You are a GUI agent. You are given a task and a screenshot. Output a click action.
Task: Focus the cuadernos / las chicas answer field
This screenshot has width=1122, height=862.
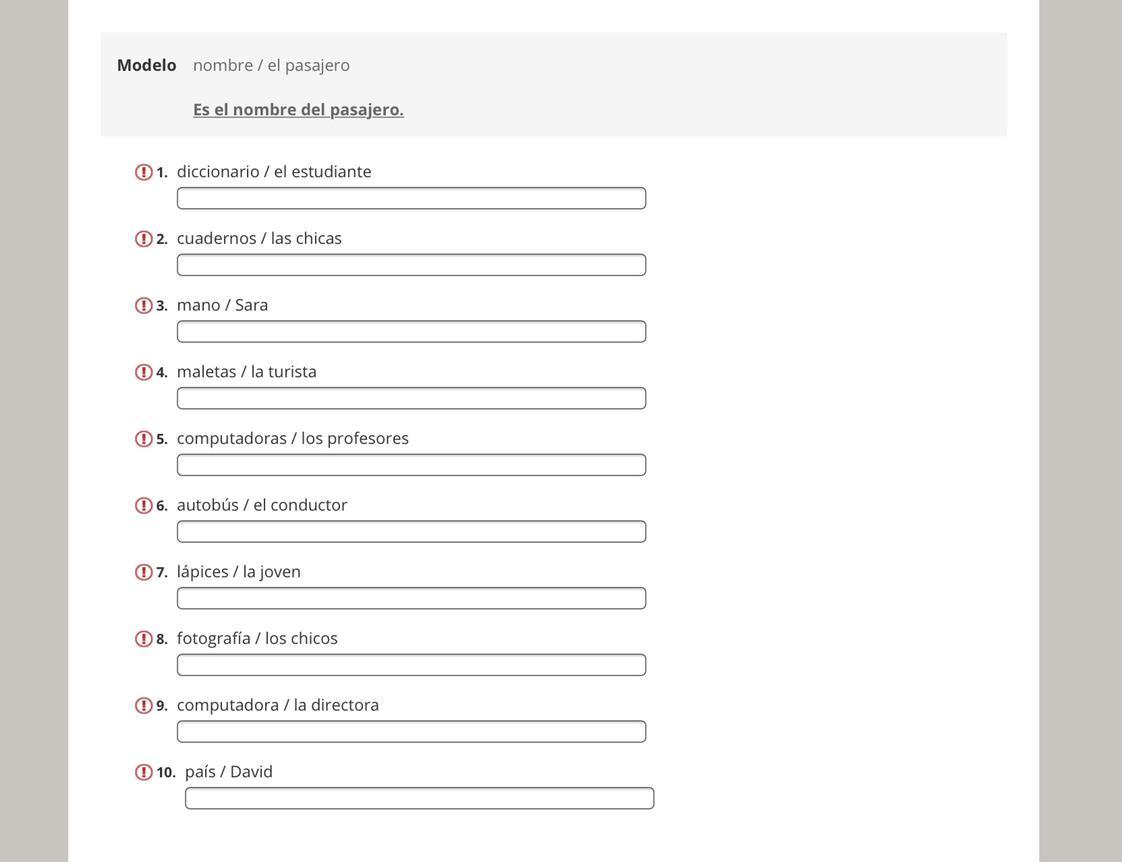click(x=411, y=265)
